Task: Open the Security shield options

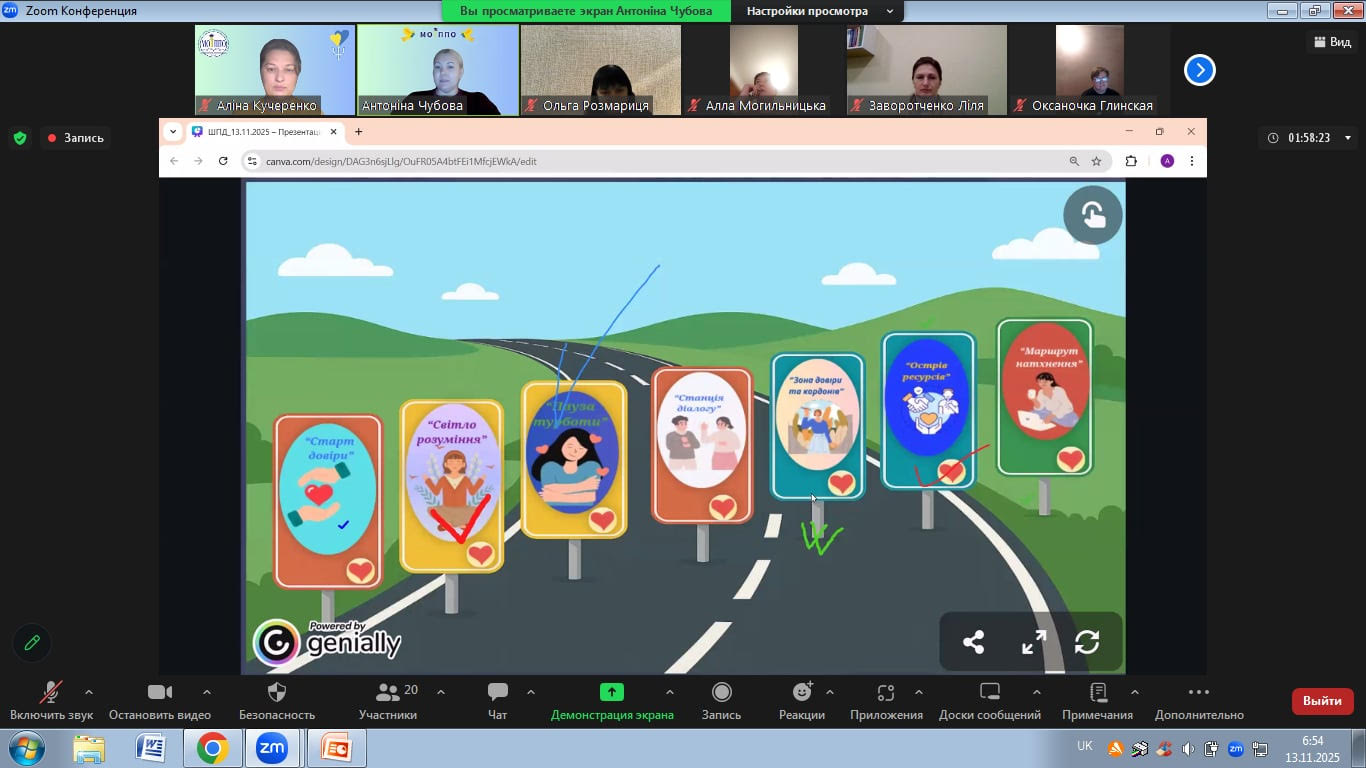Action: click(x=277, y=700)
